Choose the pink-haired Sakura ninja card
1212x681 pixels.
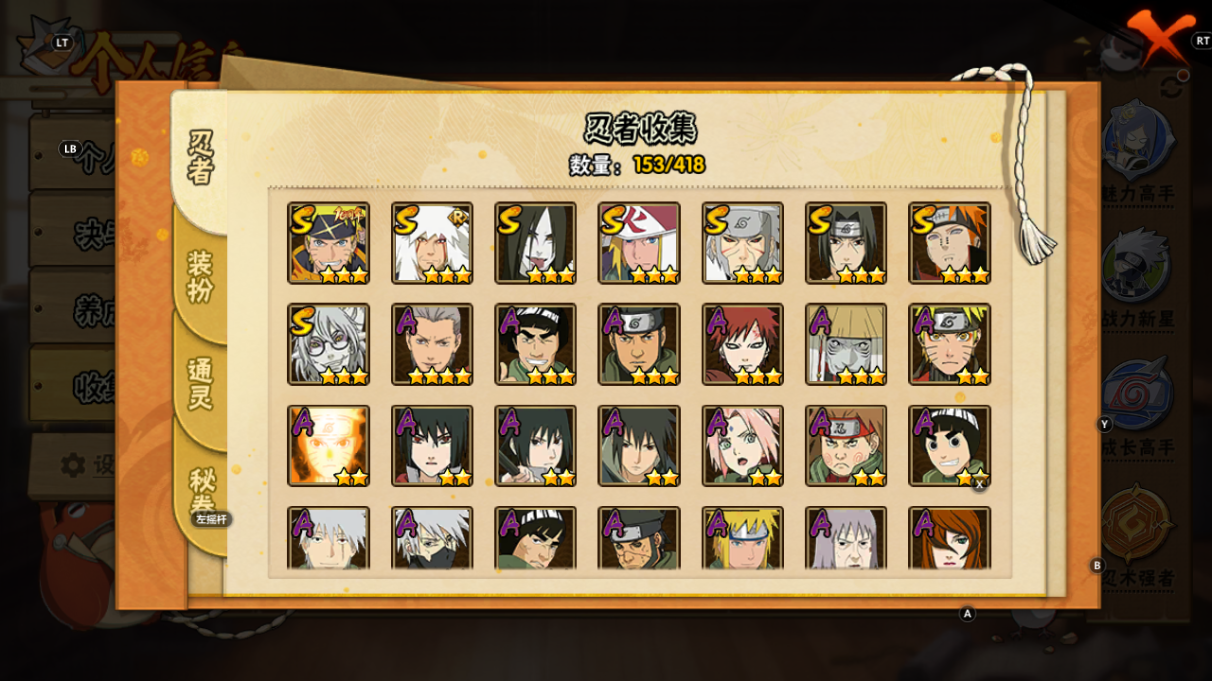click(x=742, y=446)
